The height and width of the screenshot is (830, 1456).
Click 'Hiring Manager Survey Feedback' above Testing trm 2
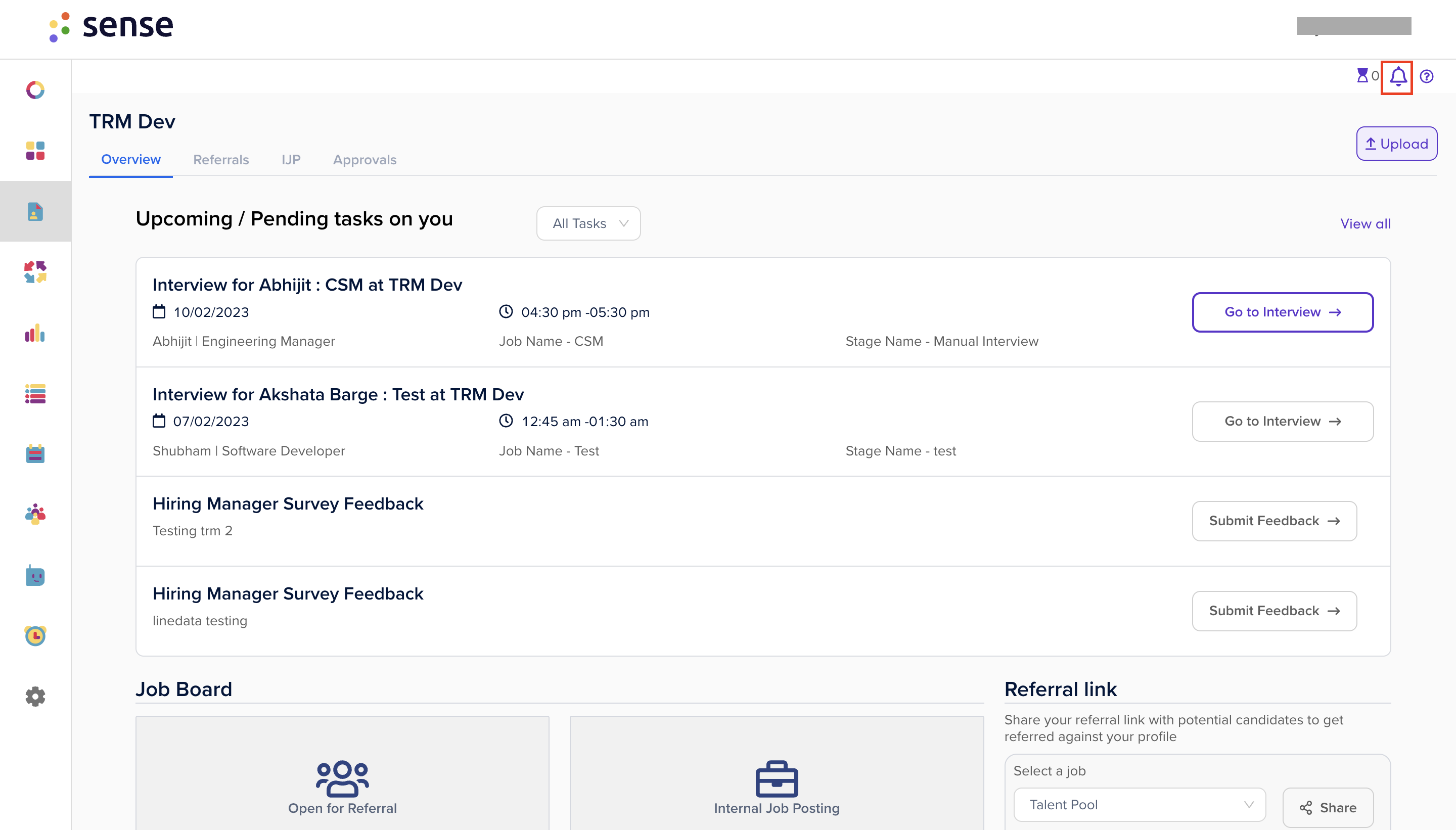[288, 503]
